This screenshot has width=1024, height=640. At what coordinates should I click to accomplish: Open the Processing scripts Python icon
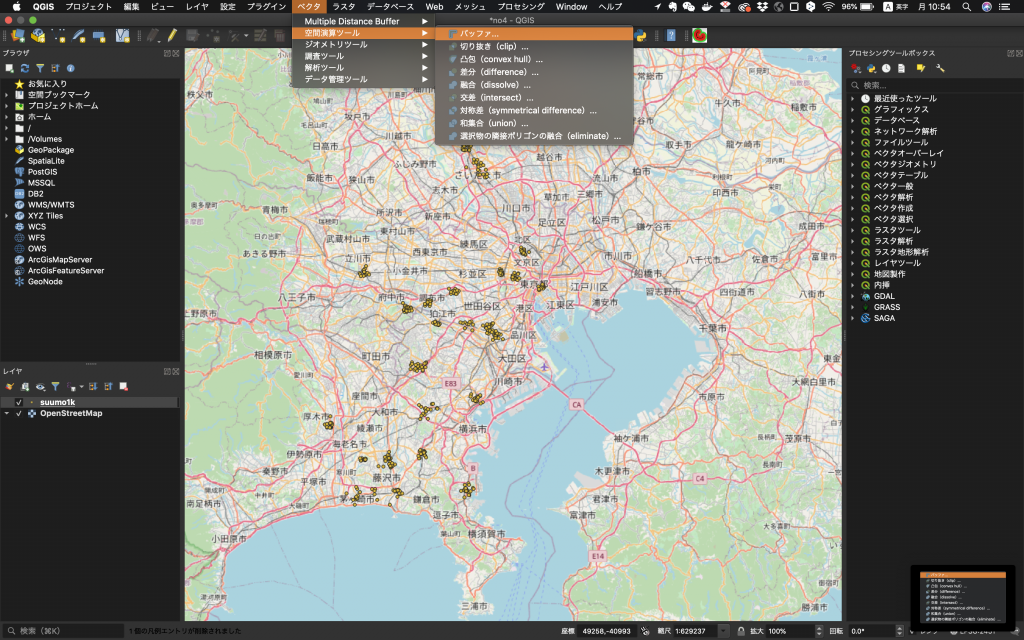[871, 68]
